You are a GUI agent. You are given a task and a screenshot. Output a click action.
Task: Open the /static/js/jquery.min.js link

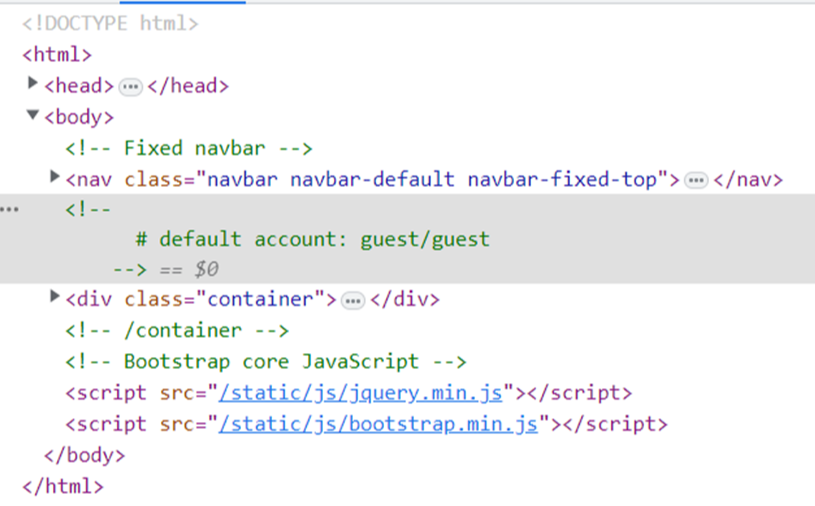pos(361,393)
